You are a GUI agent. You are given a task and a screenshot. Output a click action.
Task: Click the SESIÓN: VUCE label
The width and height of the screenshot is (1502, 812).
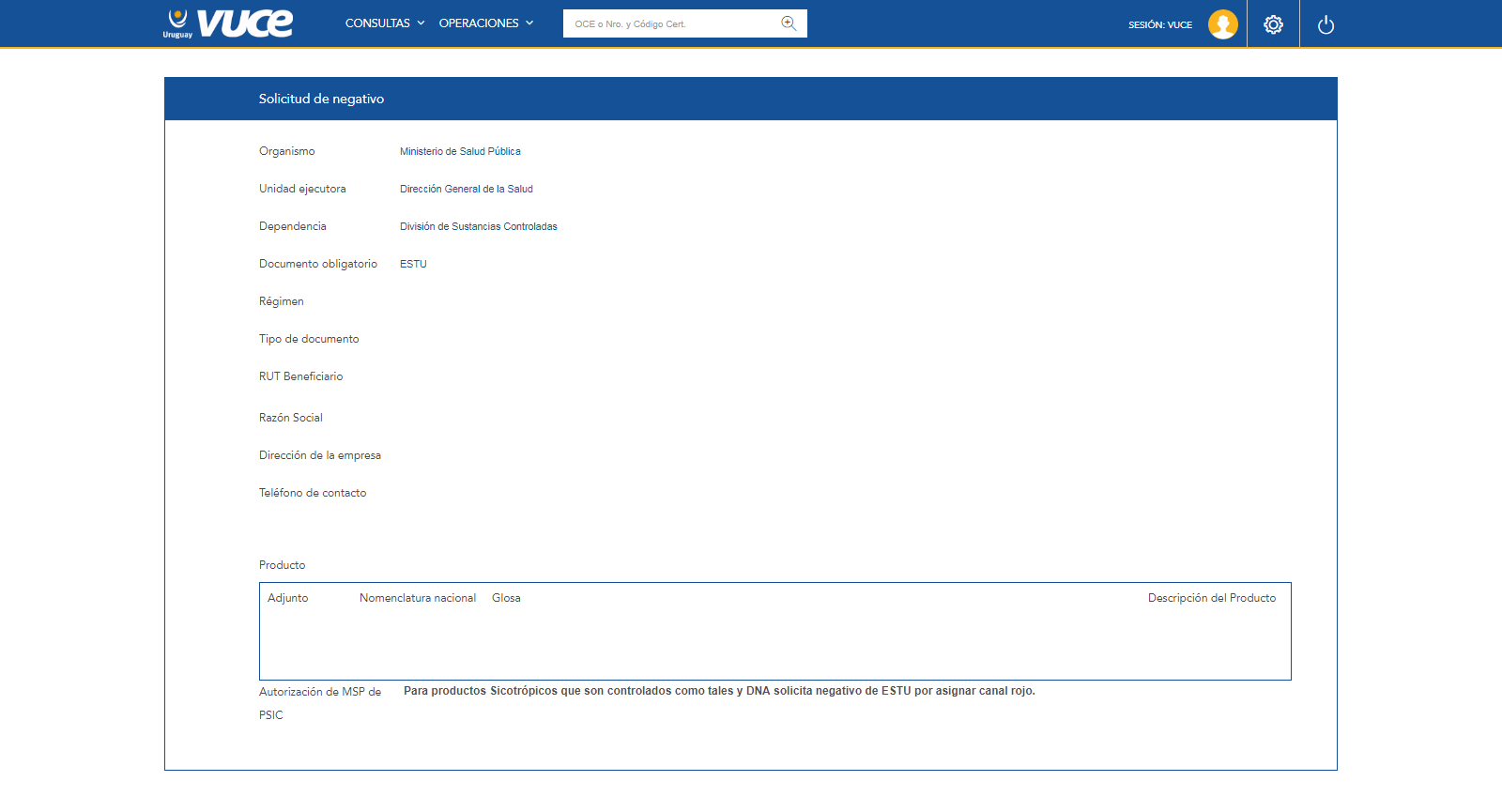pos(1160,25)
